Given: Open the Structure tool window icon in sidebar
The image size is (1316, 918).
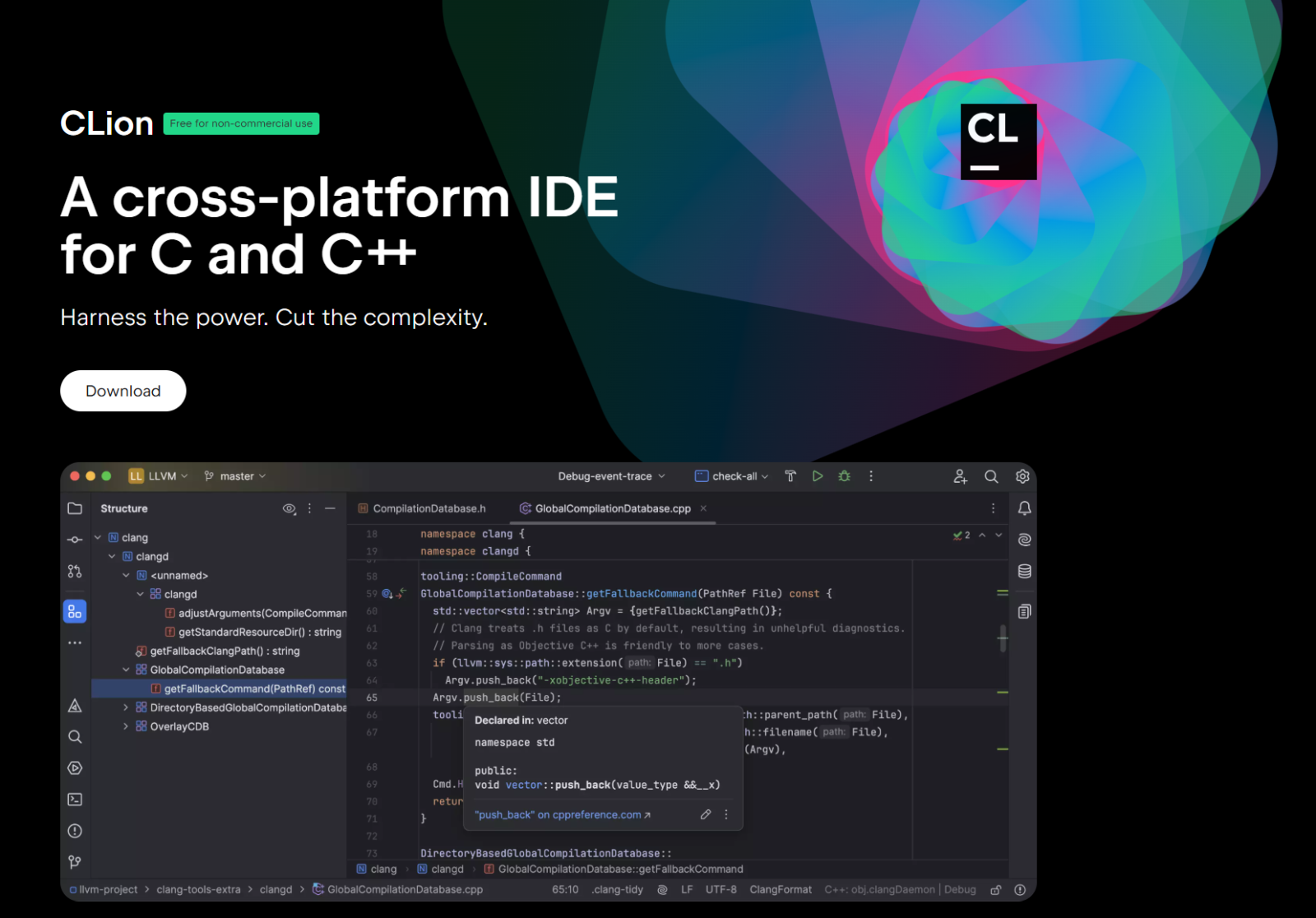Looking at the screenshot, I should [x=74, y=610].
